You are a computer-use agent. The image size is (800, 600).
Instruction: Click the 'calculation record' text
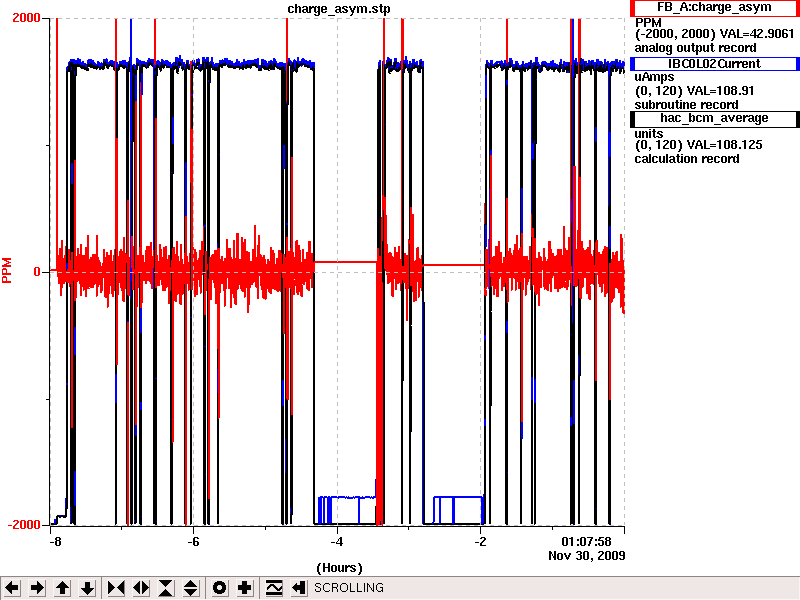687,159
